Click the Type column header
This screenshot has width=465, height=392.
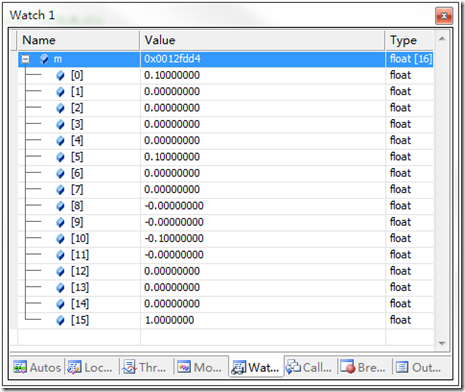tap(410, 40)
